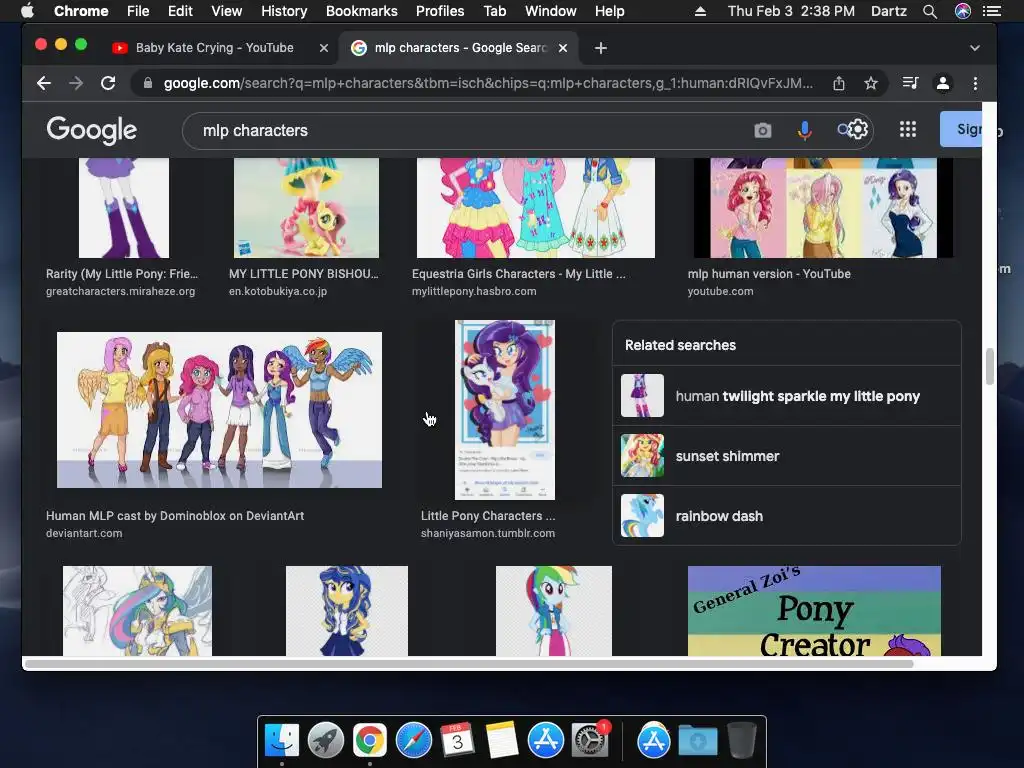Viewport: 1024px width, 768px height.
Task: Open the History menu
Action: [x=284, y=11]
